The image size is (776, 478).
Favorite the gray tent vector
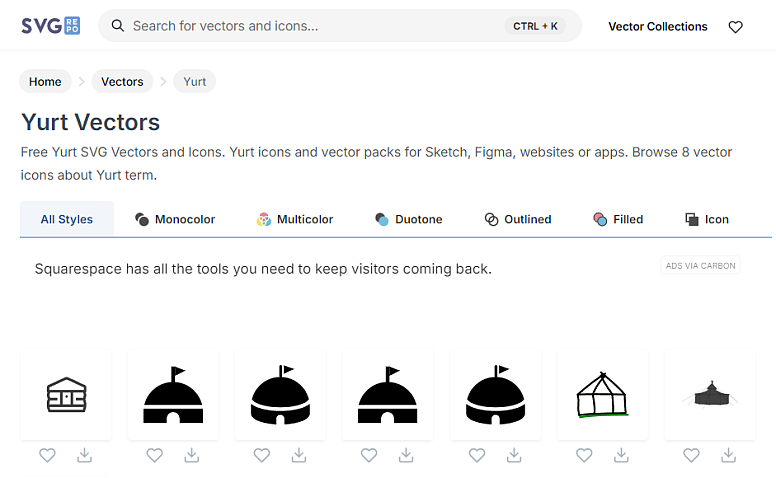coord(691,455)
